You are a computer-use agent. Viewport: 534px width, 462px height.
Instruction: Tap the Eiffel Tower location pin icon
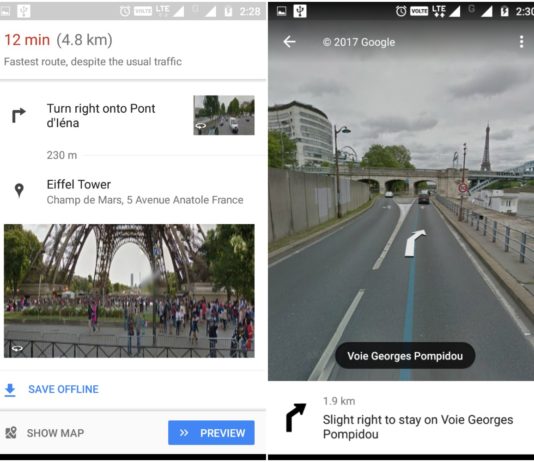pyautogui.click(x=19, y=190)
